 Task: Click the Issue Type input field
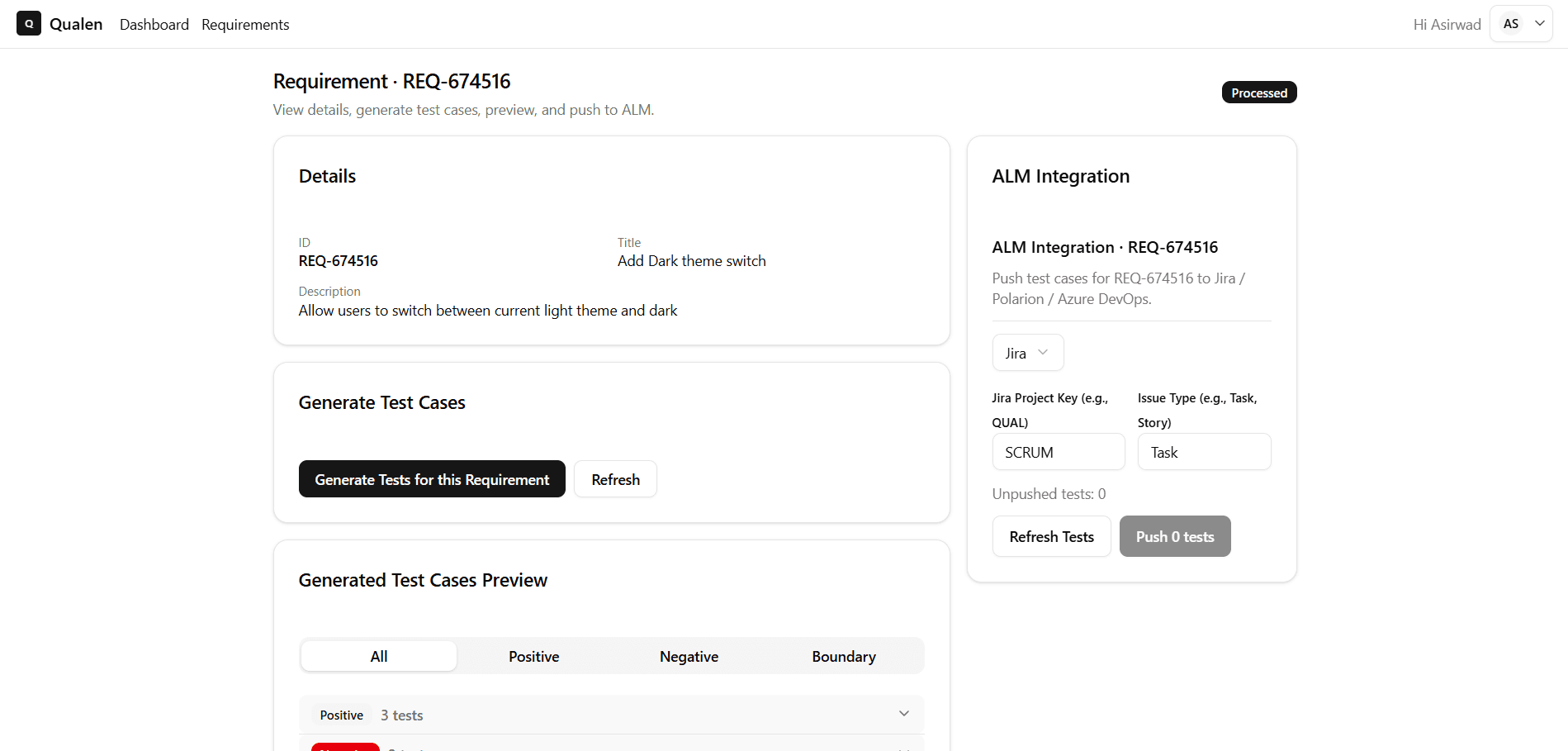click(1203, 452)
